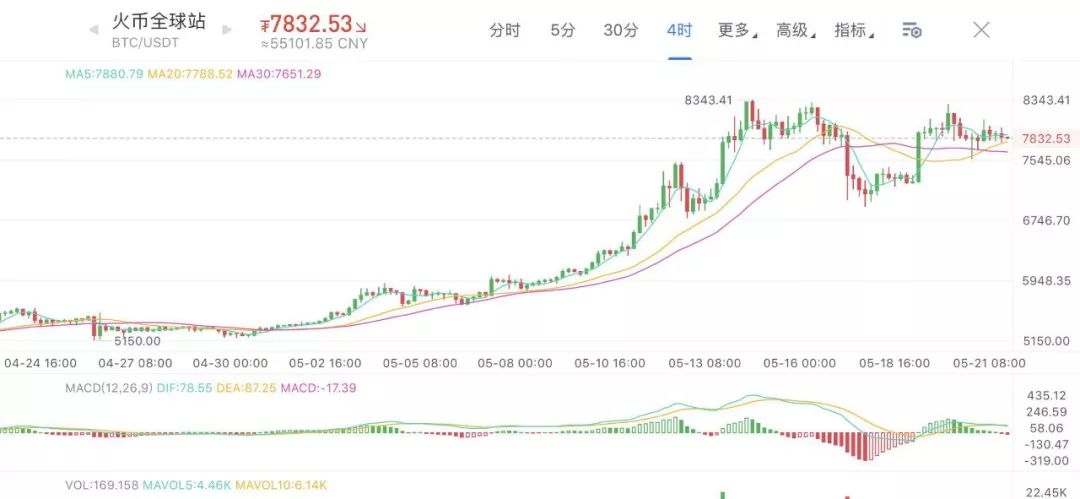Open the 高级 advanced dropdown
This screenshot has height=499, width=1080.
point(794,30)
